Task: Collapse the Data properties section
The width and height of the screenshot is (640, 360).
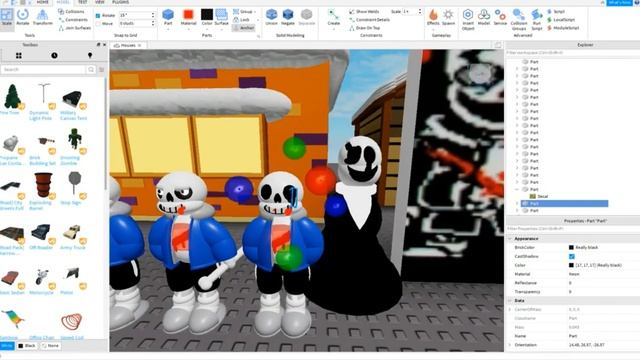Action: (510, 300)
